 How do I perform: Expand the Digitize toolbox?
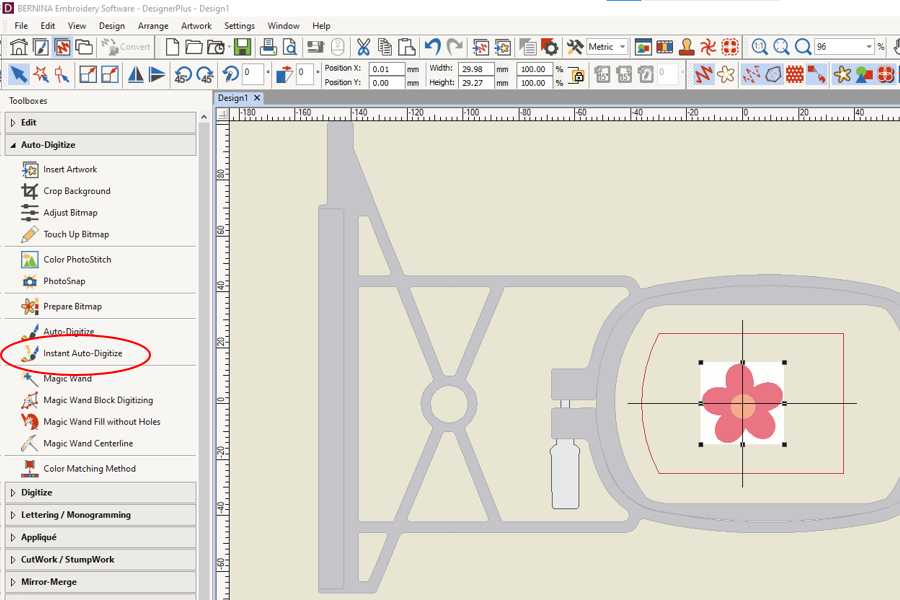click(x=45, y=492)
